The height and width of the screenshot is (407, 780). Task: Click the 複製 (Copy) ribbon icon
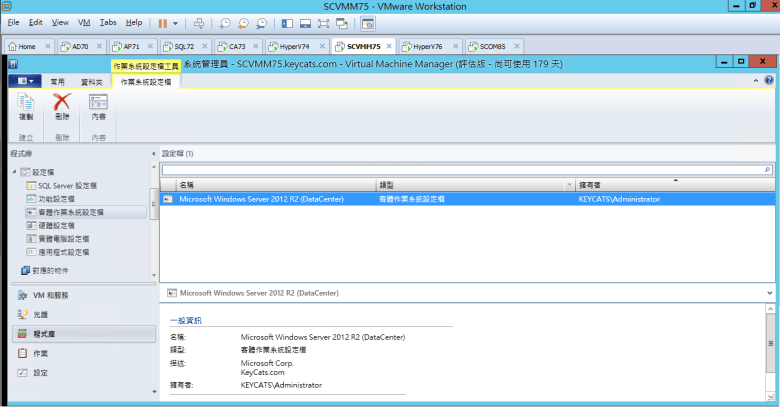(x=26, y=105)
